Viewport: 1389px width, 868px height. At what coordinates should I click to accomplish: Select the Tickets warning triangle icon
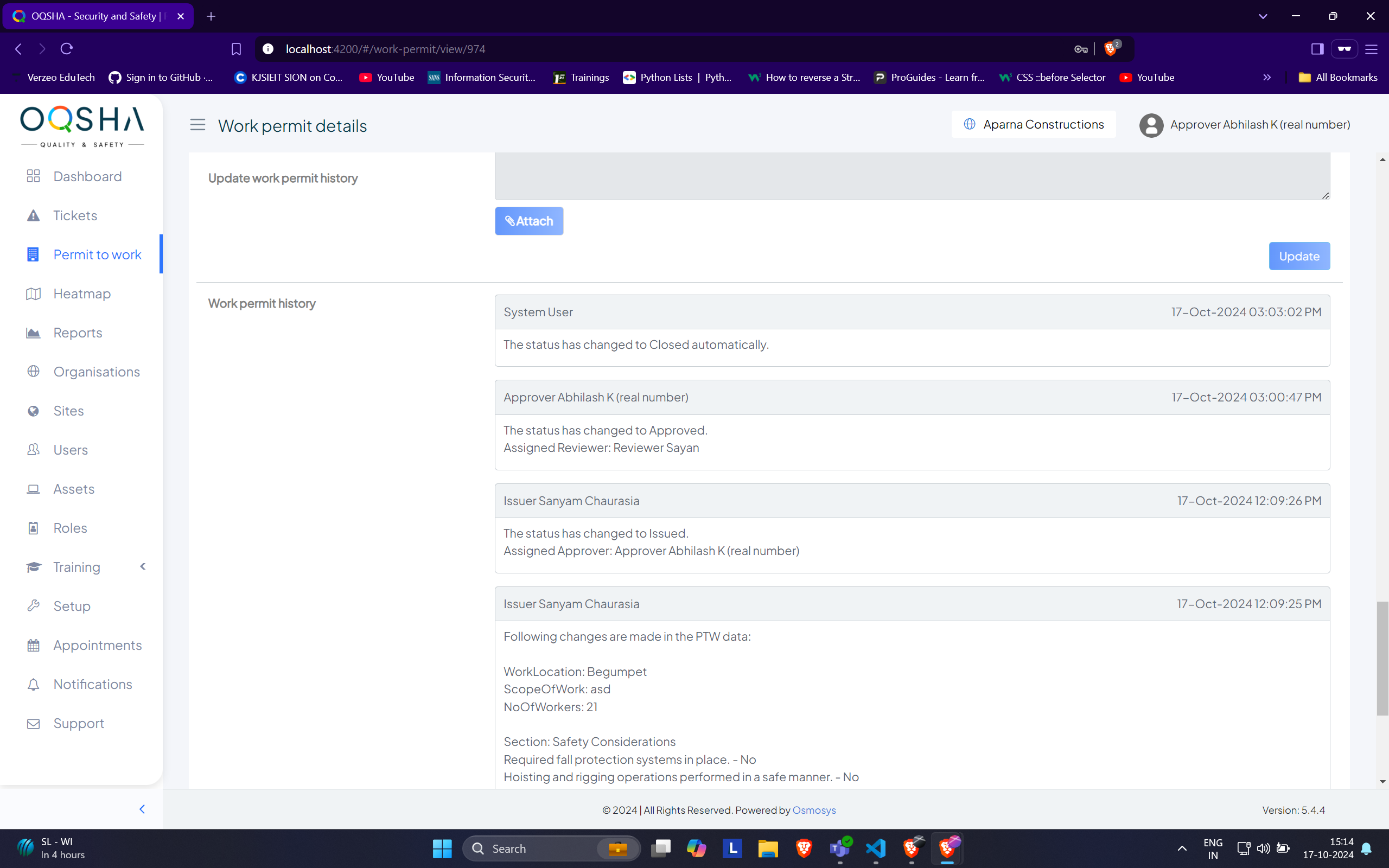33,215
